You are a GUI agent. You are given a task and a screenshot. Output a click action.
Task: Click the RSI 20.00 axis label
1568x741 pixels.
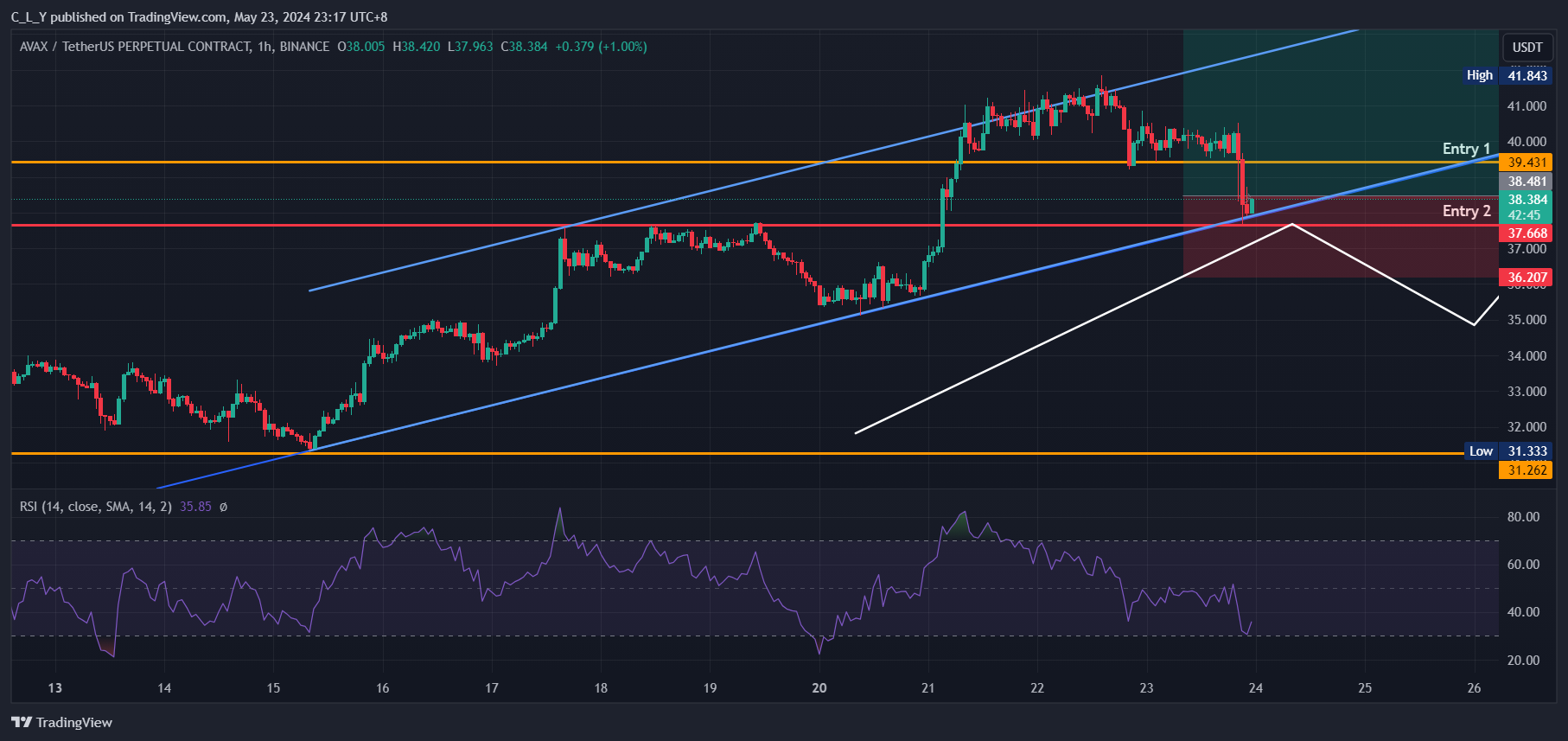1524,661
